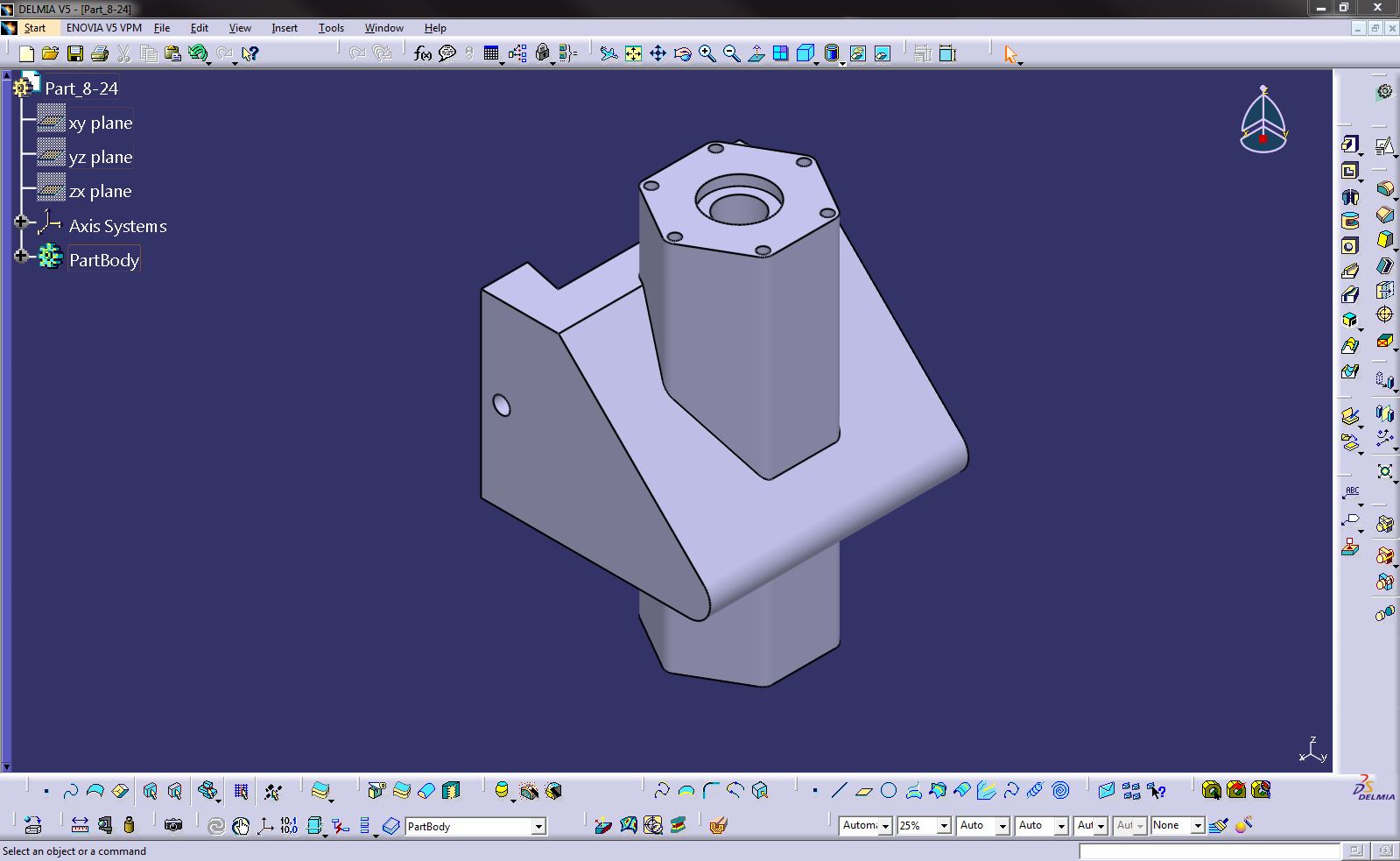Image resolution: width=1400 pixels, height=861 pixels.
Task: Click the Print icon
Action: pyautogui.click(x=100, y=54)
